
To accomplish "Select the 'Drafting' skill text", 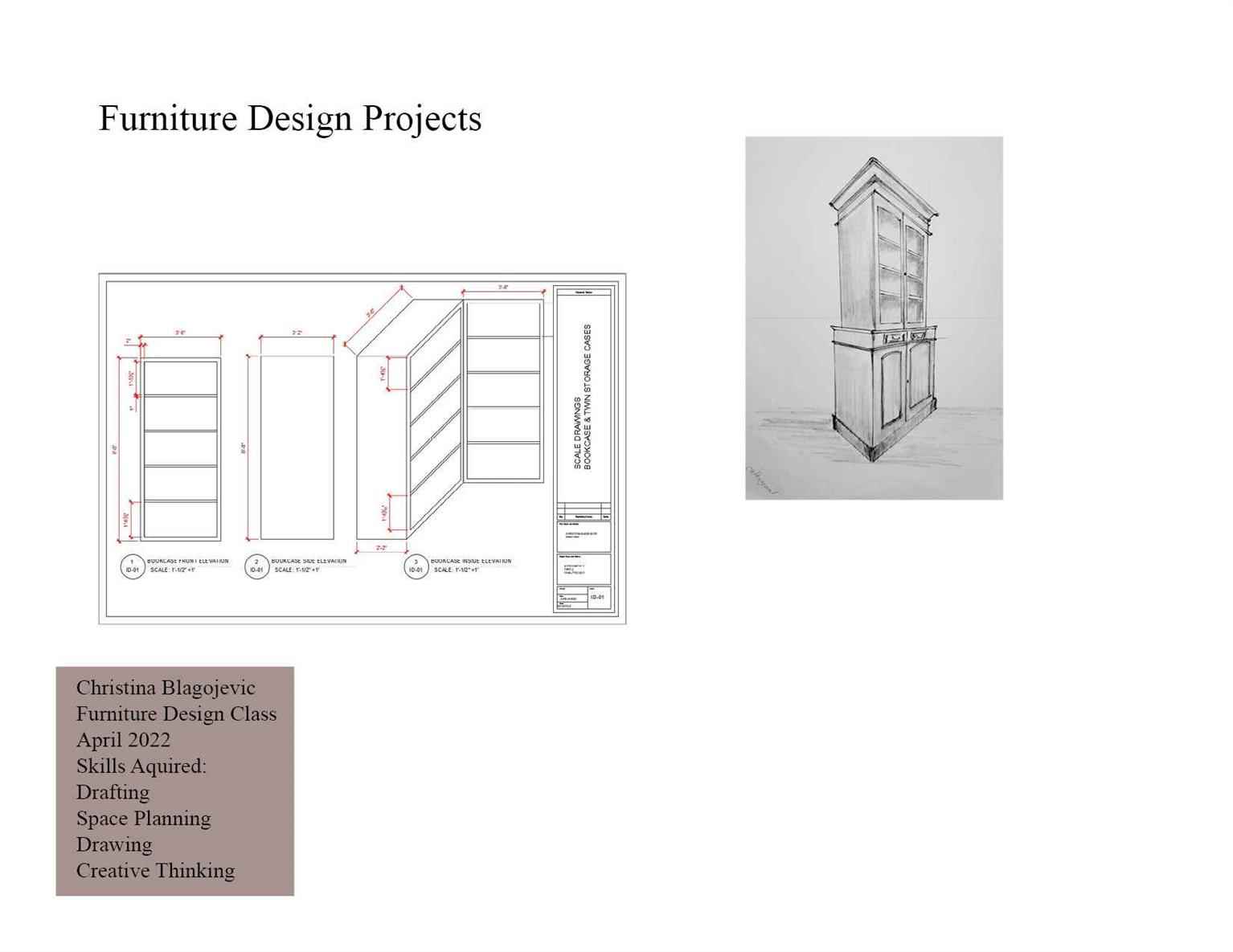I will pyautogui.click(x=113, y=792).
